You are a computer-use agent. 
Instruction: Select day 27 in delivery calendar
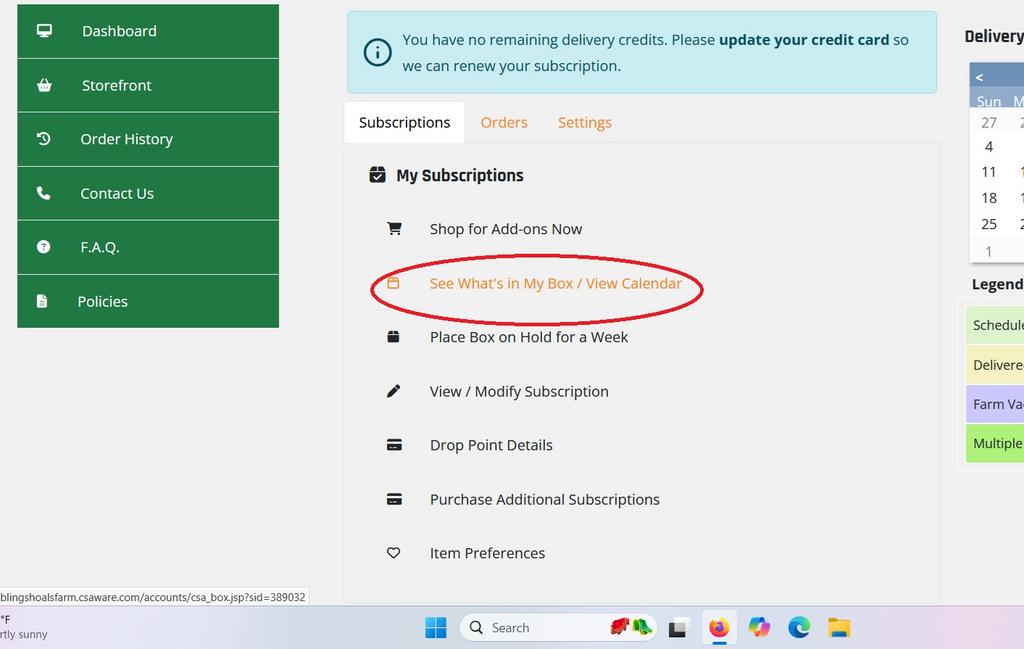coord(989,123)
